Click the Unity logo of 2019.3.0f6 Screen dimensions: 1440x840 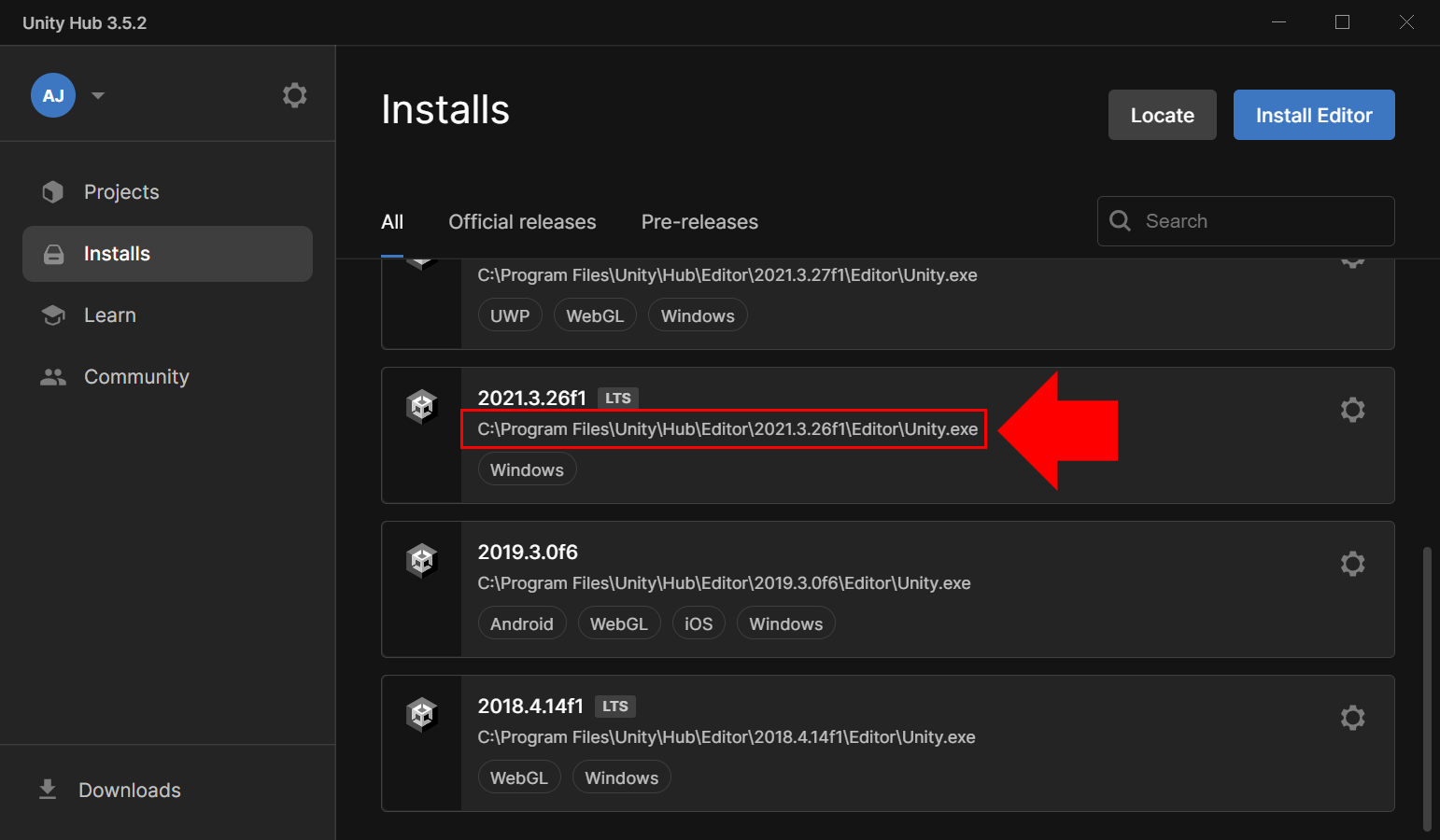422,561
